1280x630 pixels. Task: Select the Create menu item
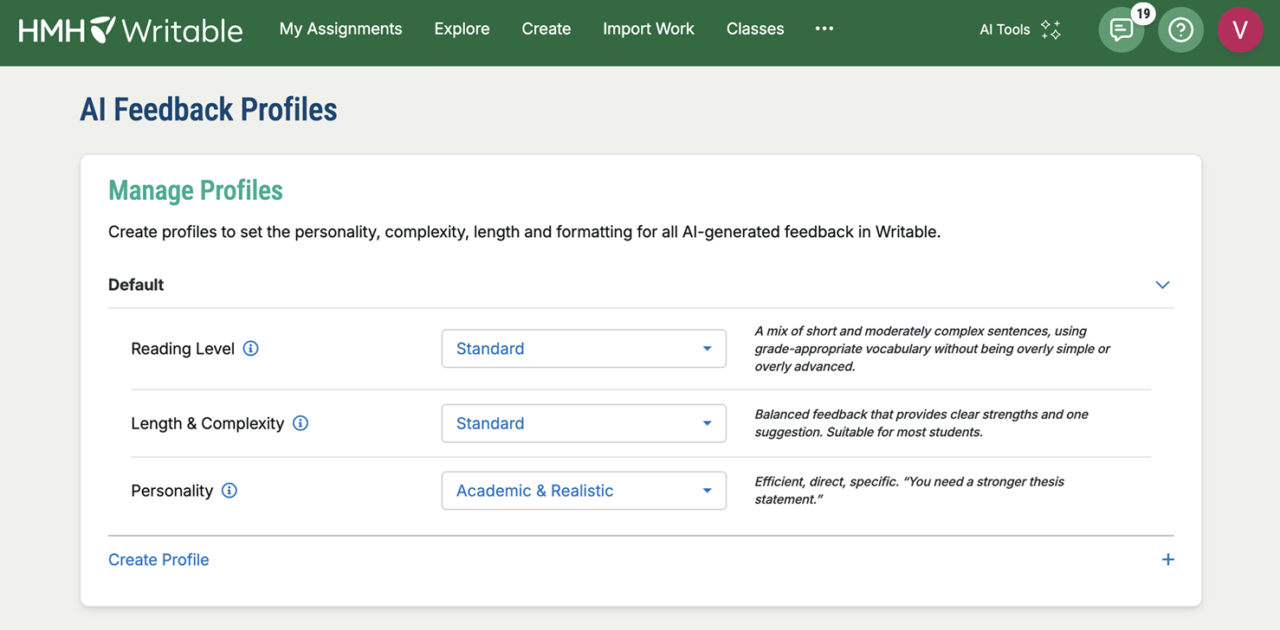pyautogui.click(x=546, y=29)
